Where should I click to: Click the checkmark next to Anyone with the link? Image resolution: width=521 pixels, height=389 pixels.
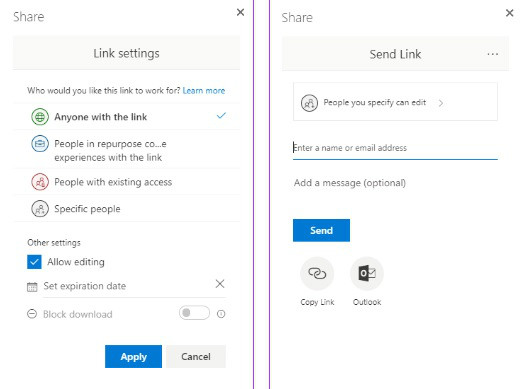tap(221, 116)
